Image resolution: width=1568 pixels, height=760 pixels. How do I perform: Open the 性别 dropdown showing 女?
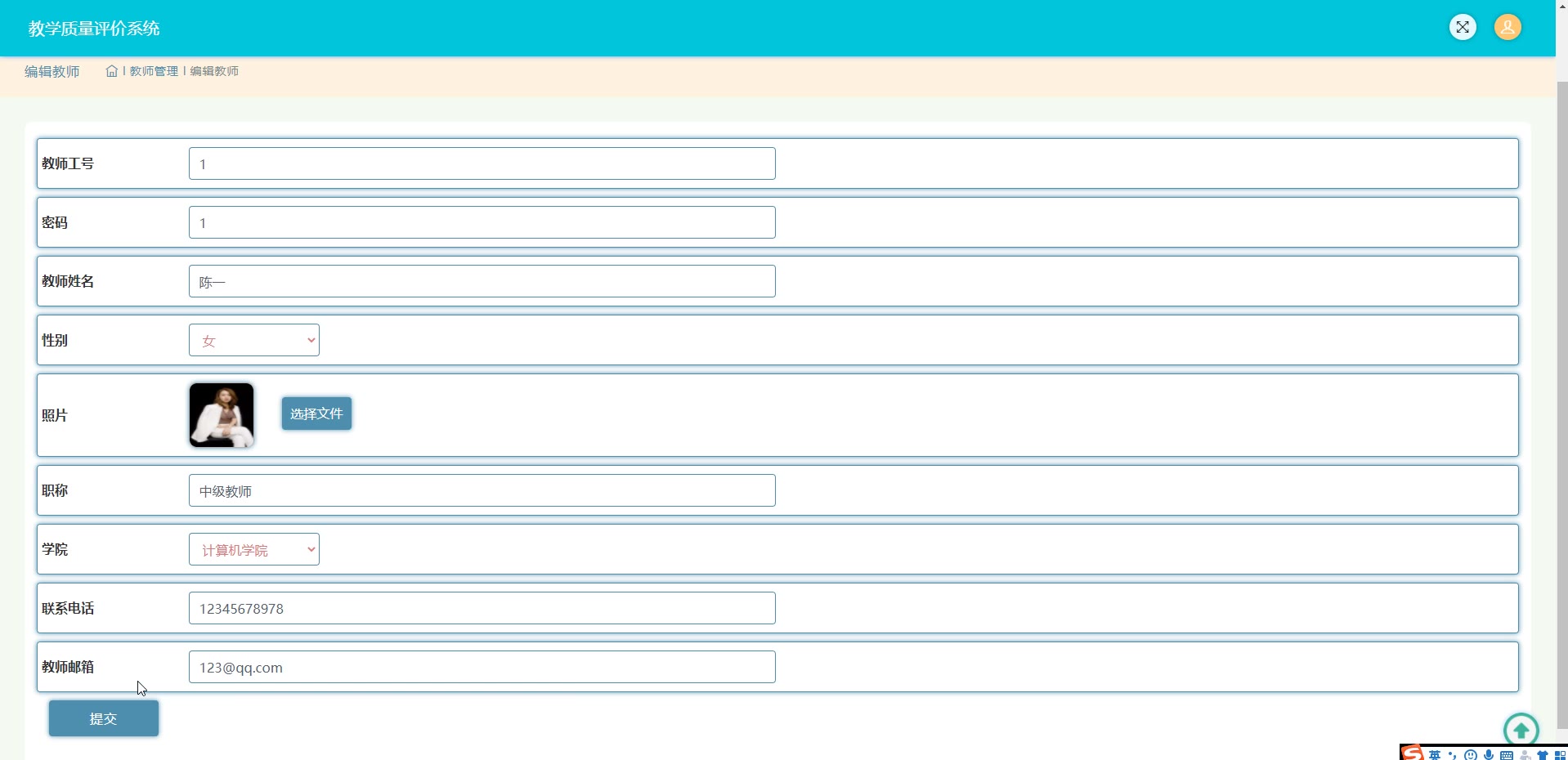(x=254, y=340)
